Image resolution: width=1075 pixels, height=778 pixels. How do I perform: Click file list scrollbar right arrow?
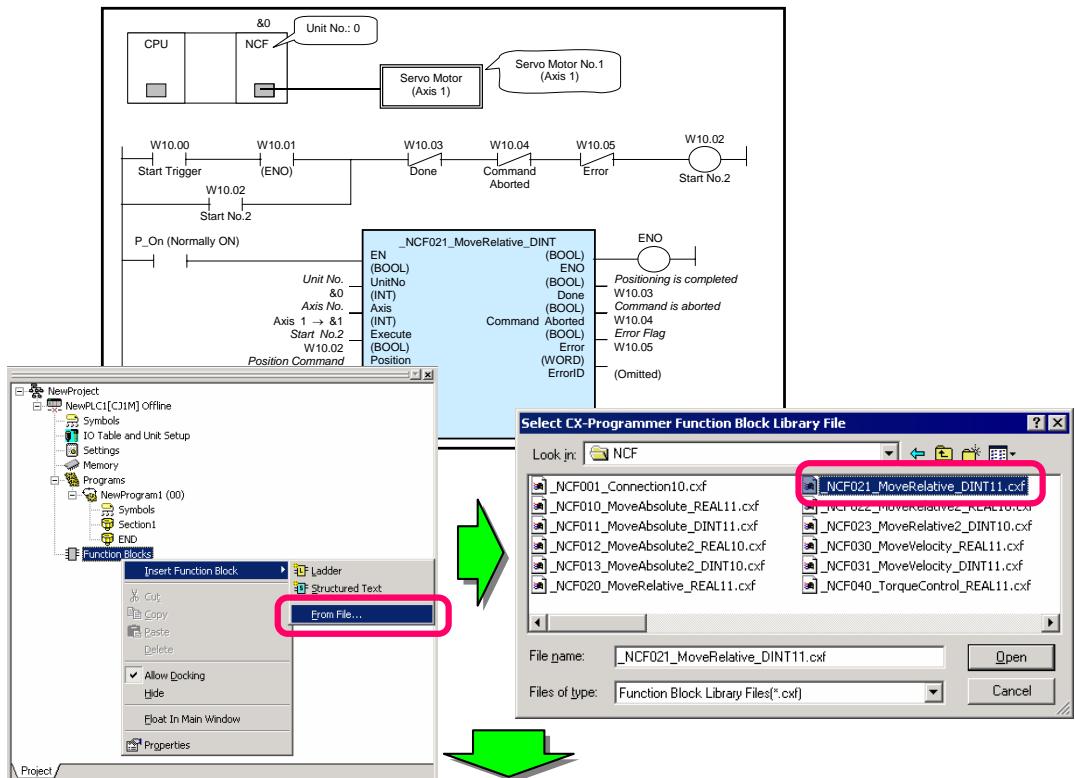click(1050, 622)
